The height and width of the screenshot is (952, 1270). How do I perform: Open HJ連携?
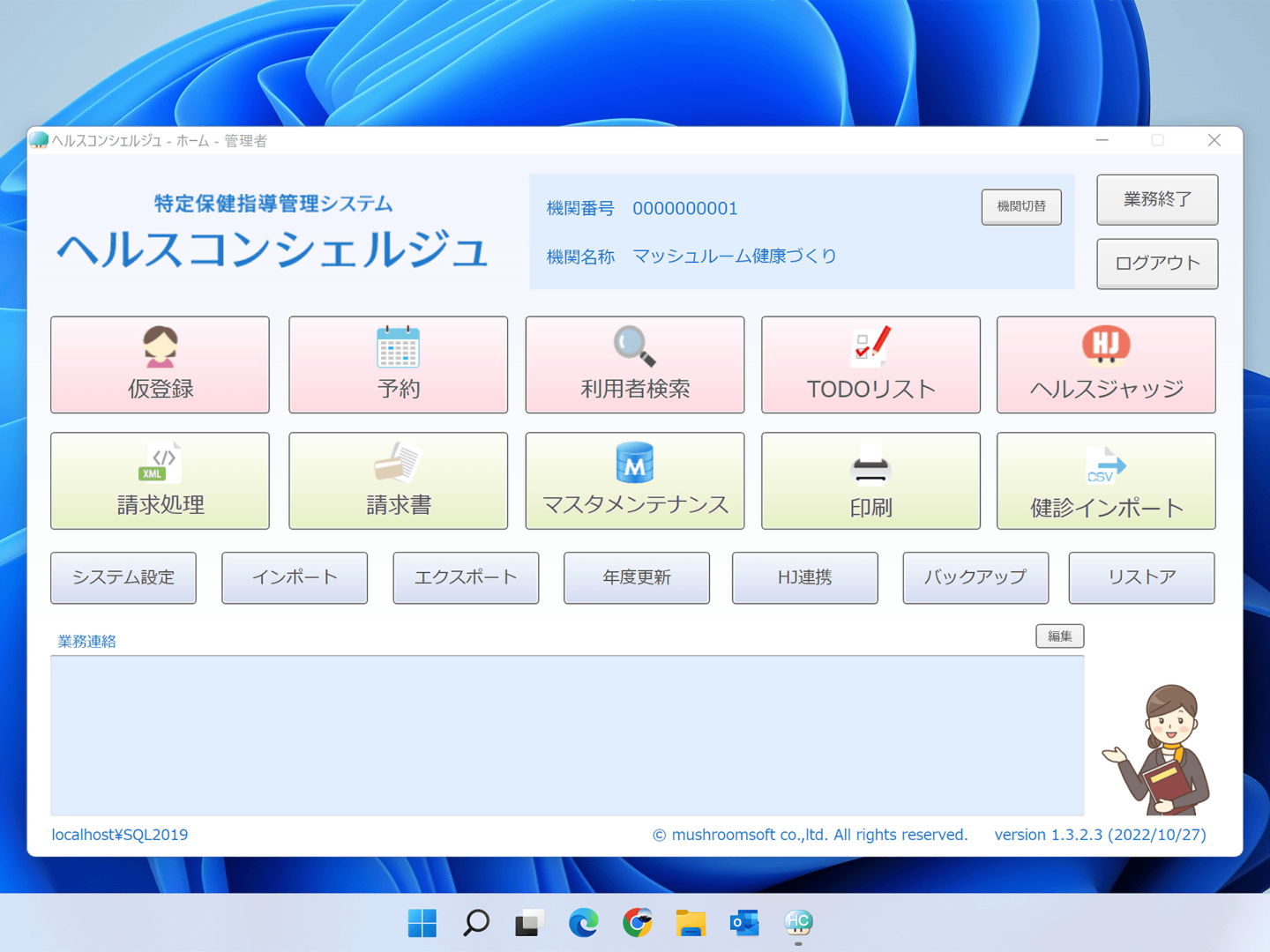coord(805,577)
